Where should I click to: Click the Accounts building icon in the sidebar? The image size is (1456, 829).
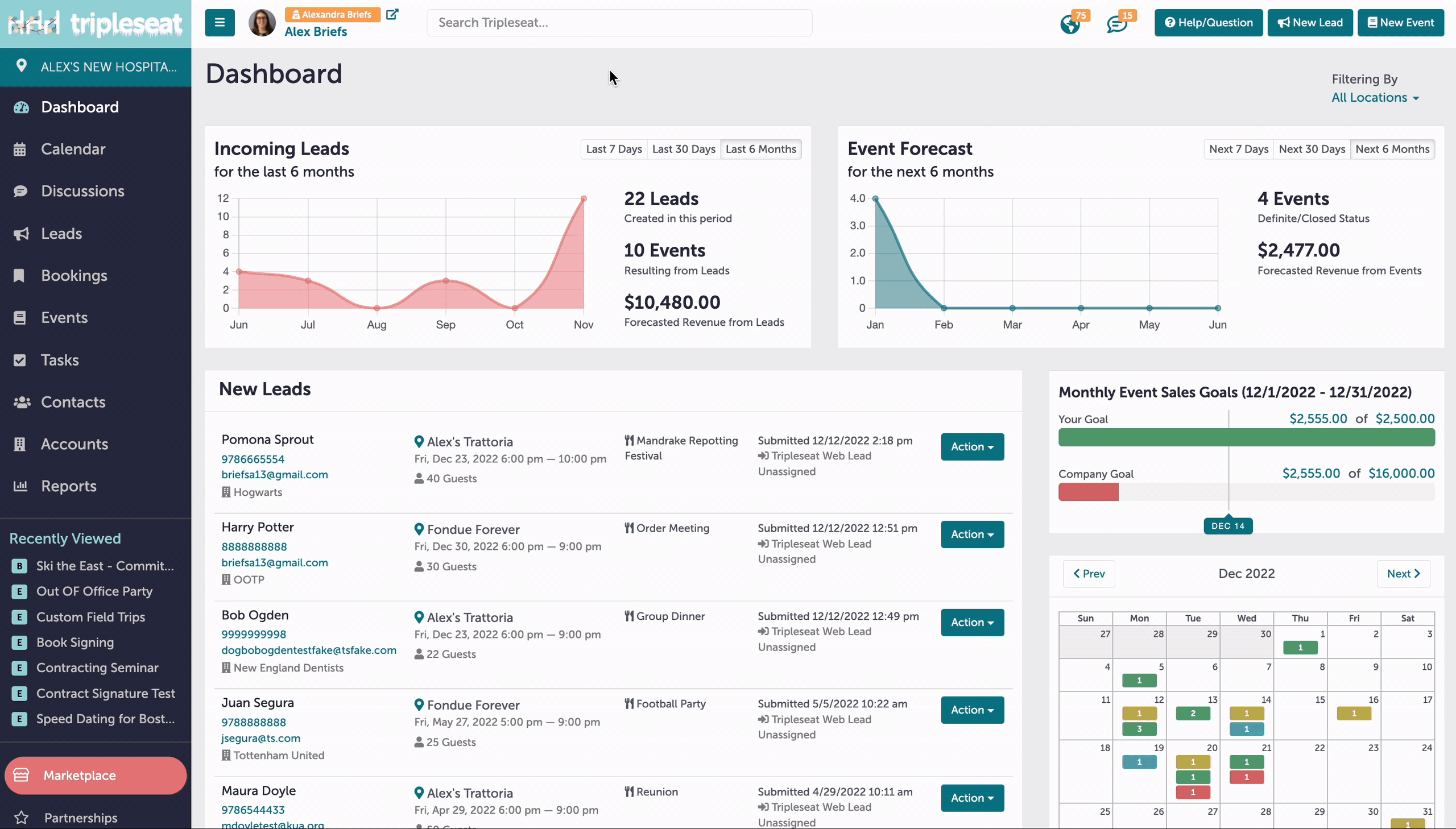[x=19, y=444]
